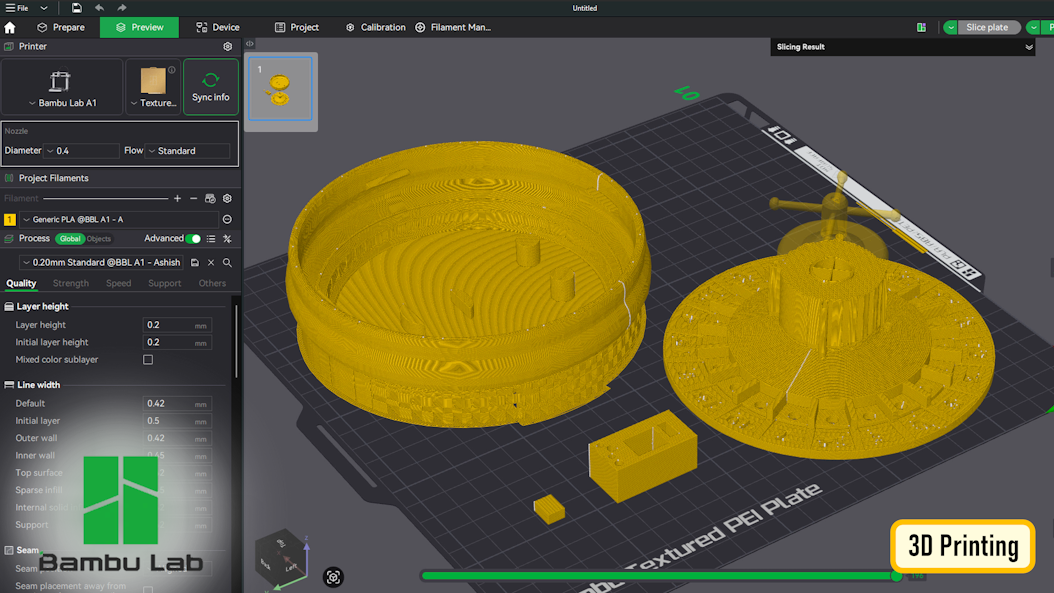The height and width of the screenshot is (593, 1054).
Task: Collapse the sidebar with arrow icon
Action: tap(249, 44)
